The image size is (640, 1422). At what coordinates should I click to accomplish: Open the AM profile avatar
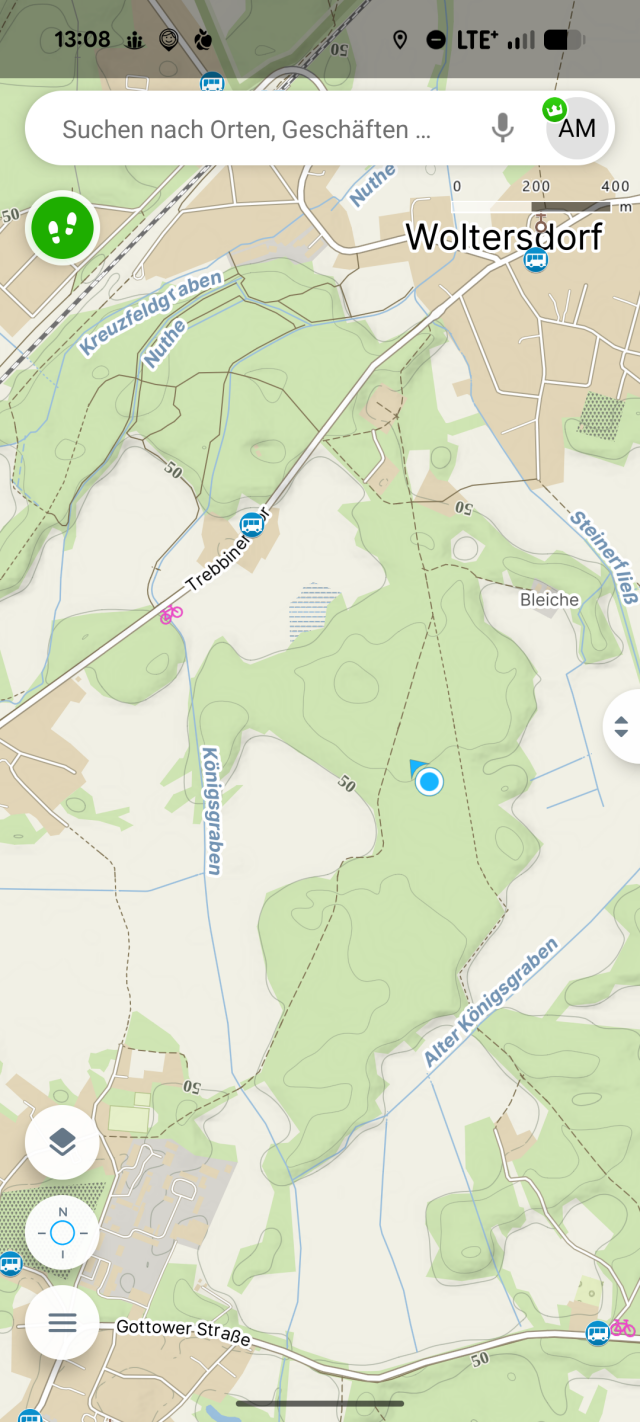coord(577,128)
